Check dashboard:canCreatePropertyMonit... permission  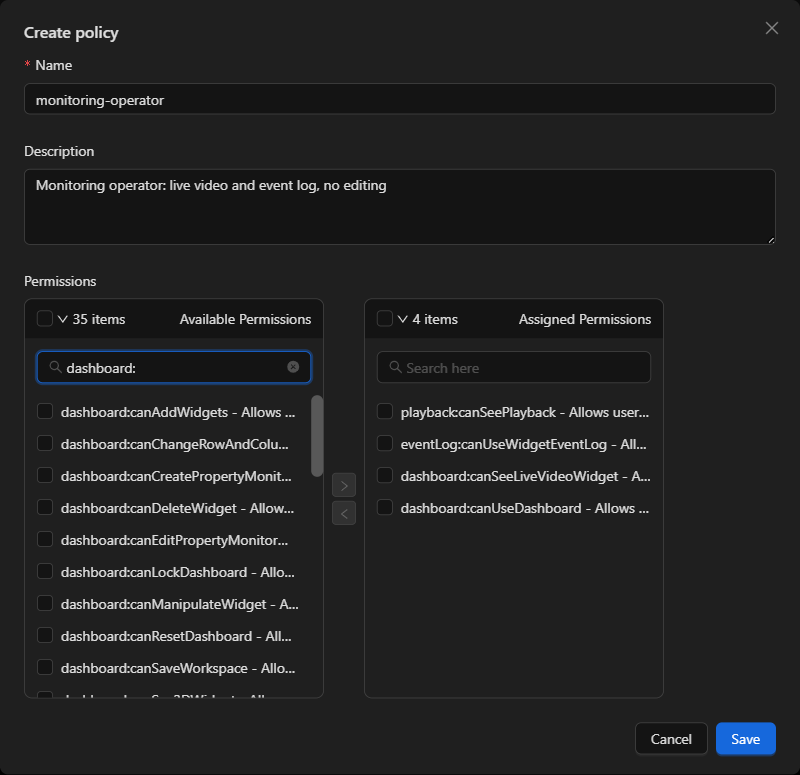tap(45, 475)
